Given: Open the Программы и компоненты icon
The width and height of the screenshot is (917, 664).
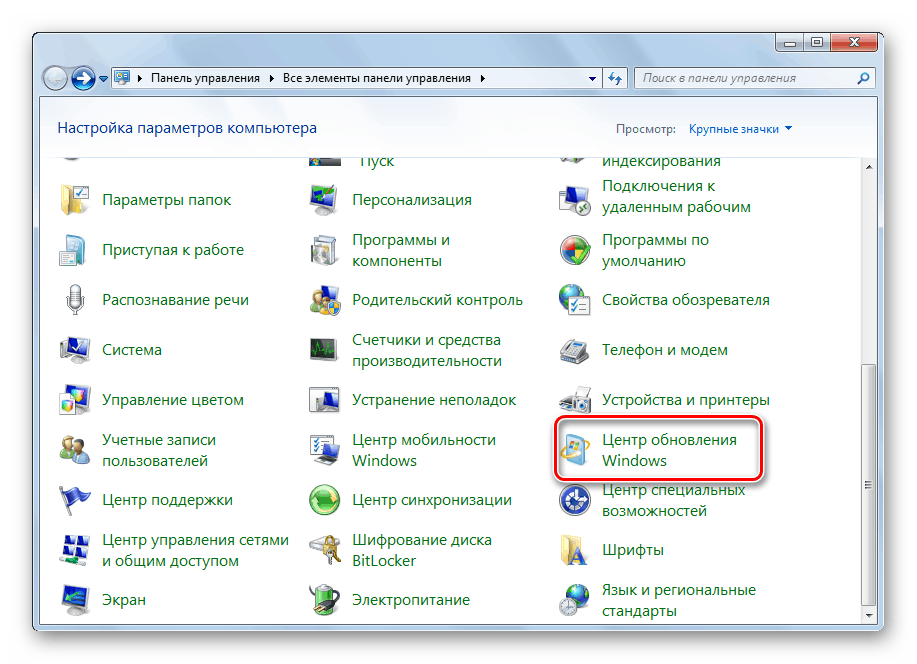Looking at the screenshot, I should (x=325, y=250).
